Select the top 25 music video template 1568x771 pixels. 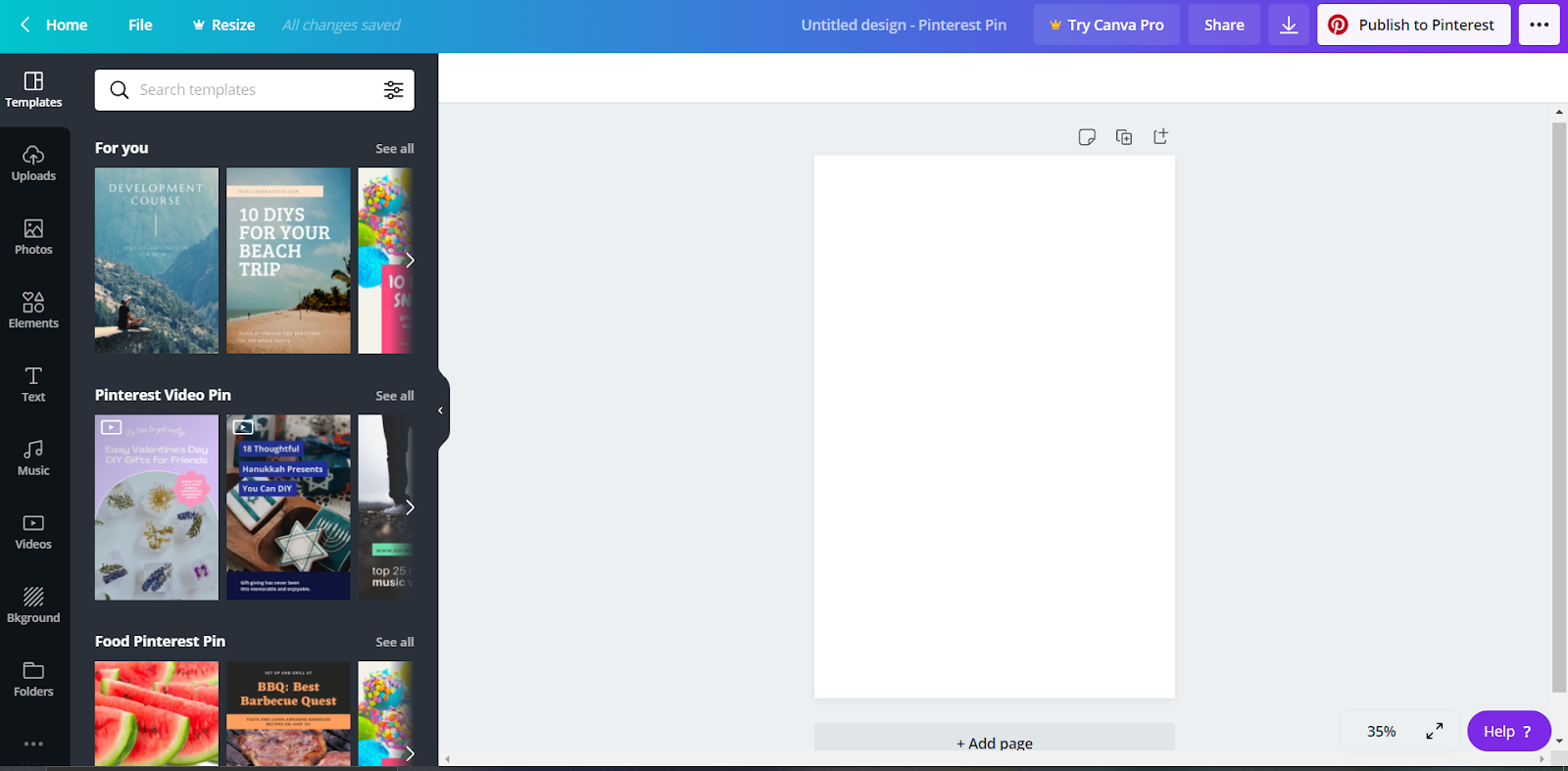coord(384,507)
